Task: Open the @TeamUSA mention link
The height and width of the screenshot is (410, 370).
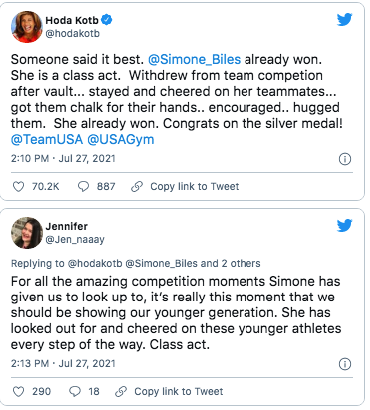Action: (x=47, y=139)
